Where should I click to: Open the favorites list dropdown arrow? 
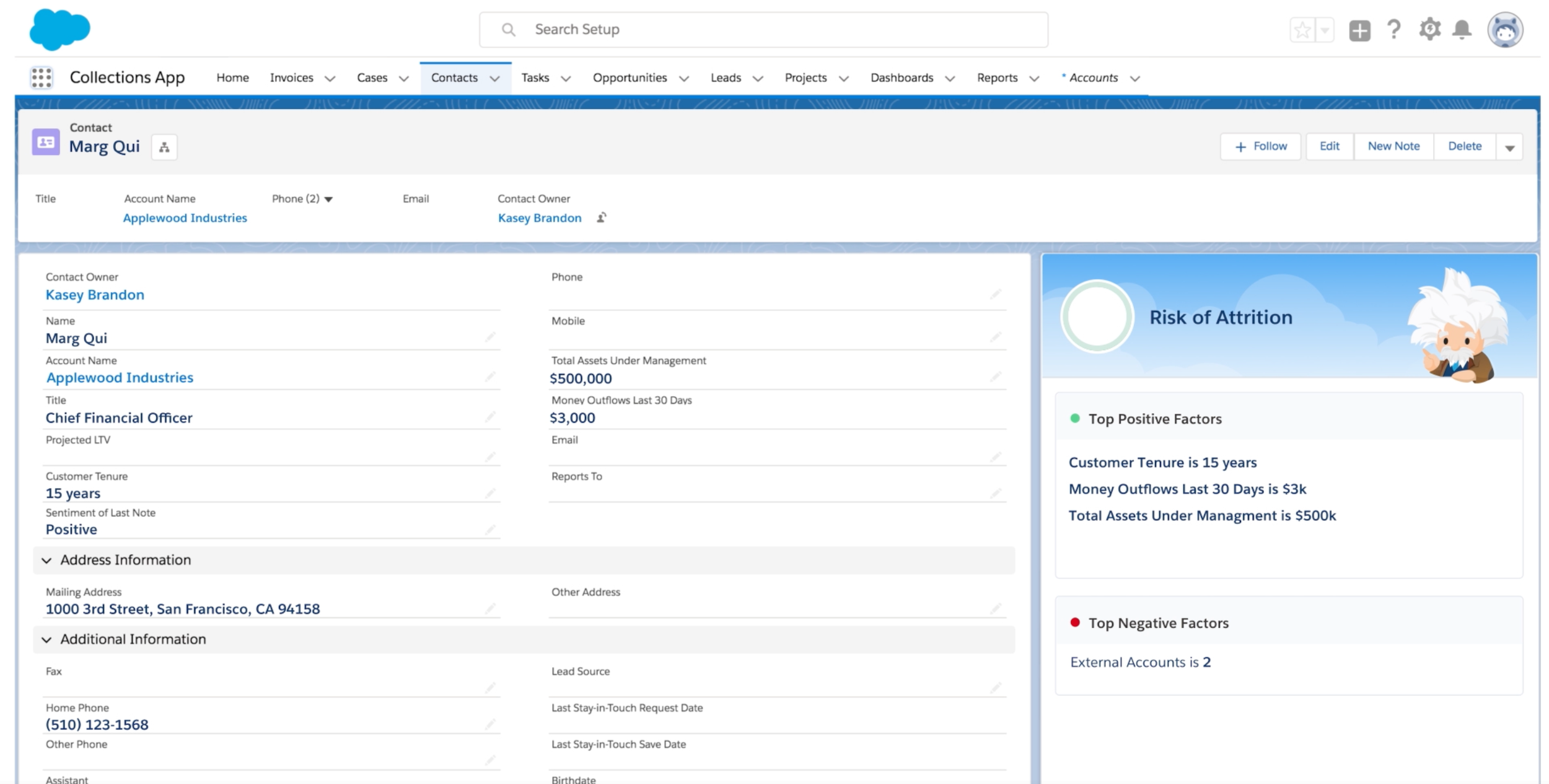tap(1325, 30)
